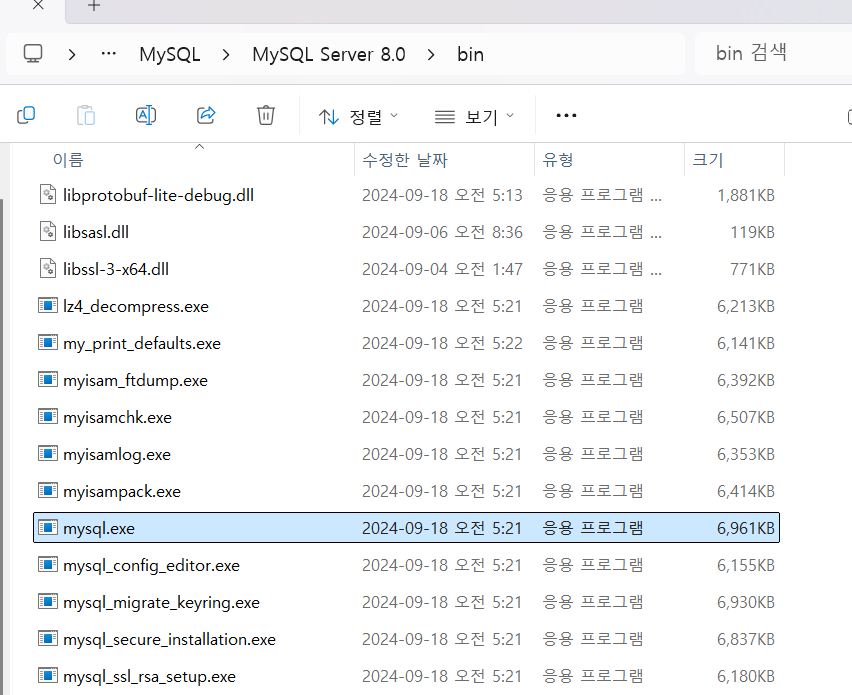Click the myisamlog.exe application icon

point(48,453)
